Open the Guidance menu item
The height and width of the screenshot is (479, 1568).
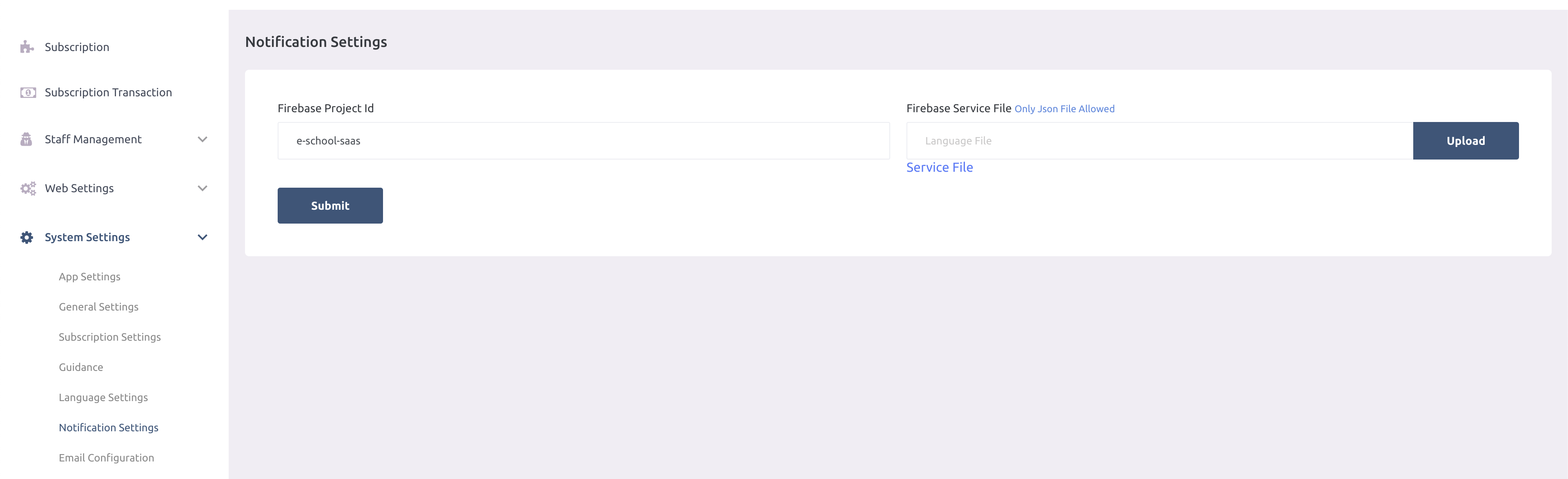(x=81, y=367)
